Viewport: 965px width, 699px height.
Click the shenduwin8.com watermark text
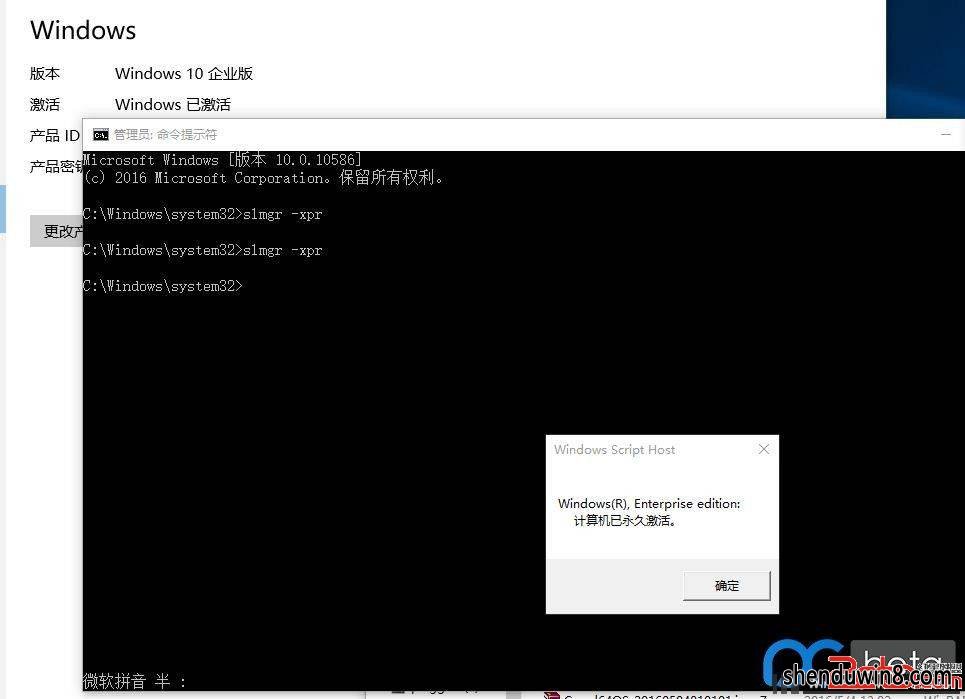pos(870,676)
